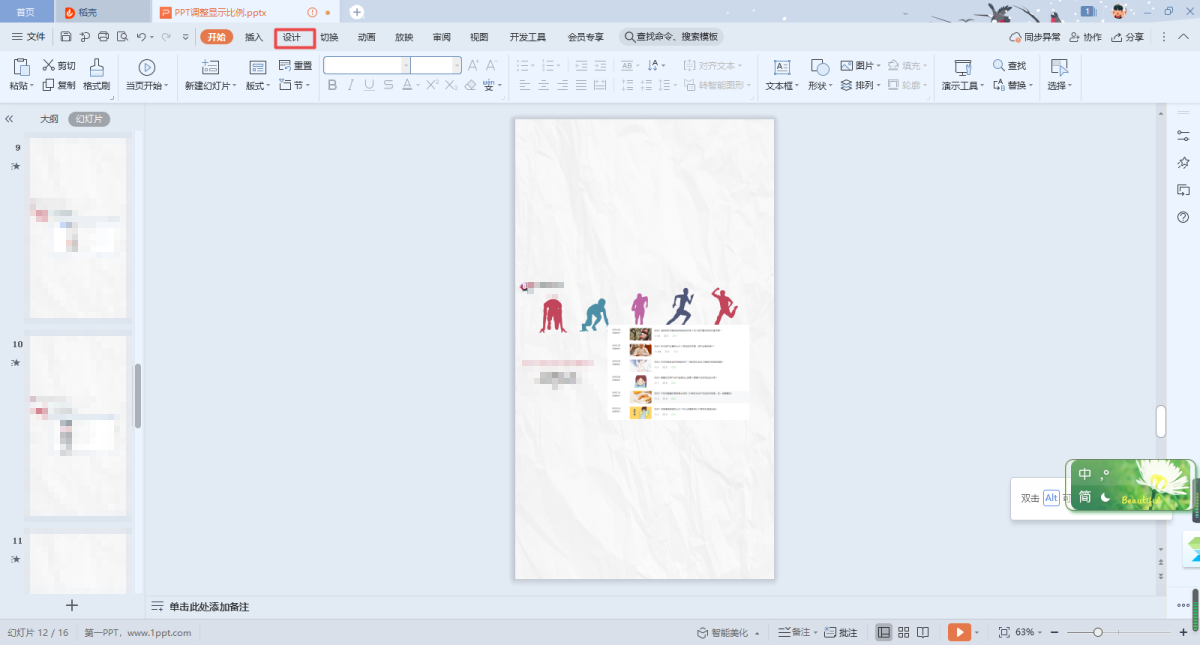
Task: Click the Save icon in quick access toolbar
Action: pos(65,37)
